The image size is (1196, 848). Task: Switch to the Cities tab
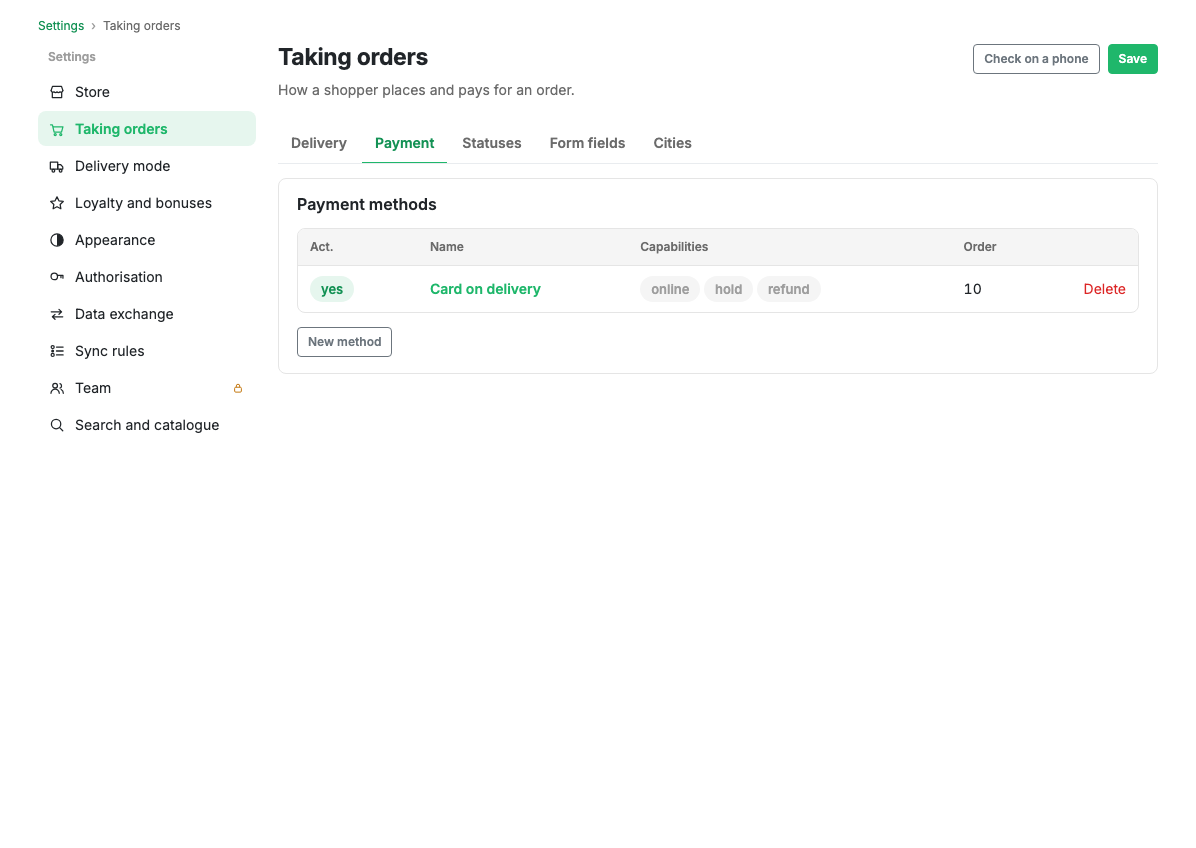pos(672,143)
